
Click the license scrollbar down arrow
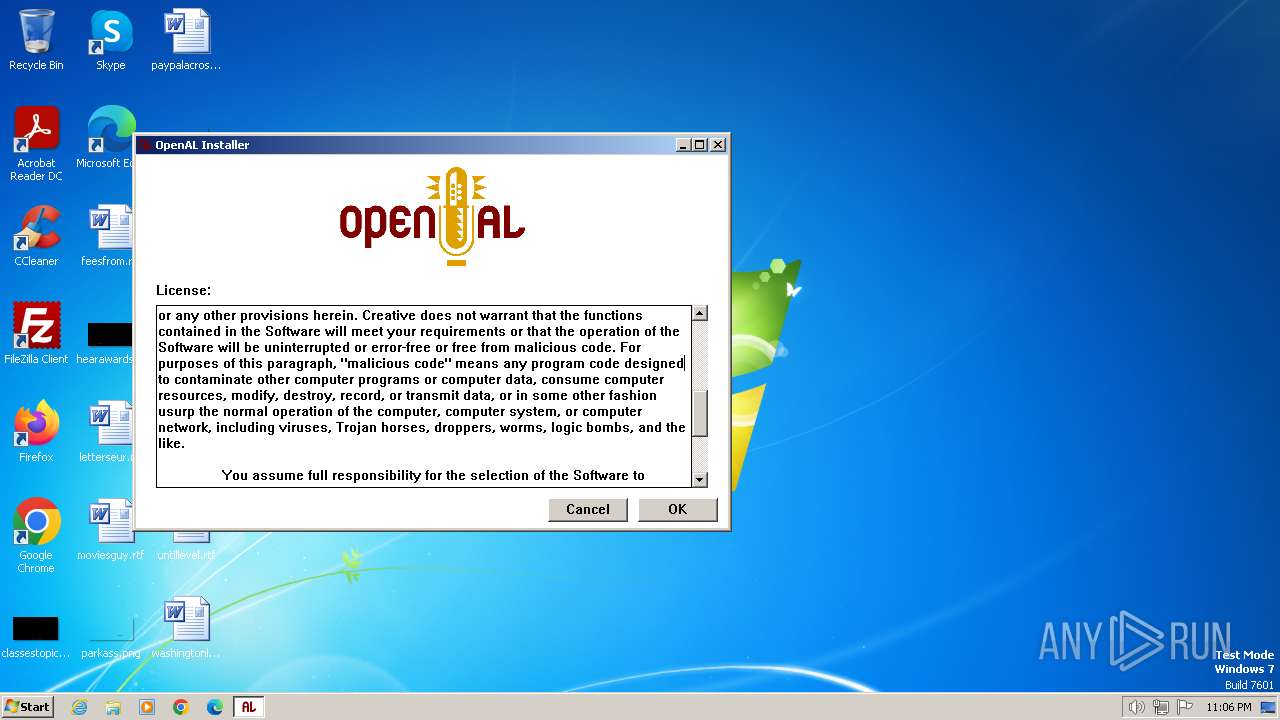click(700, 480)
